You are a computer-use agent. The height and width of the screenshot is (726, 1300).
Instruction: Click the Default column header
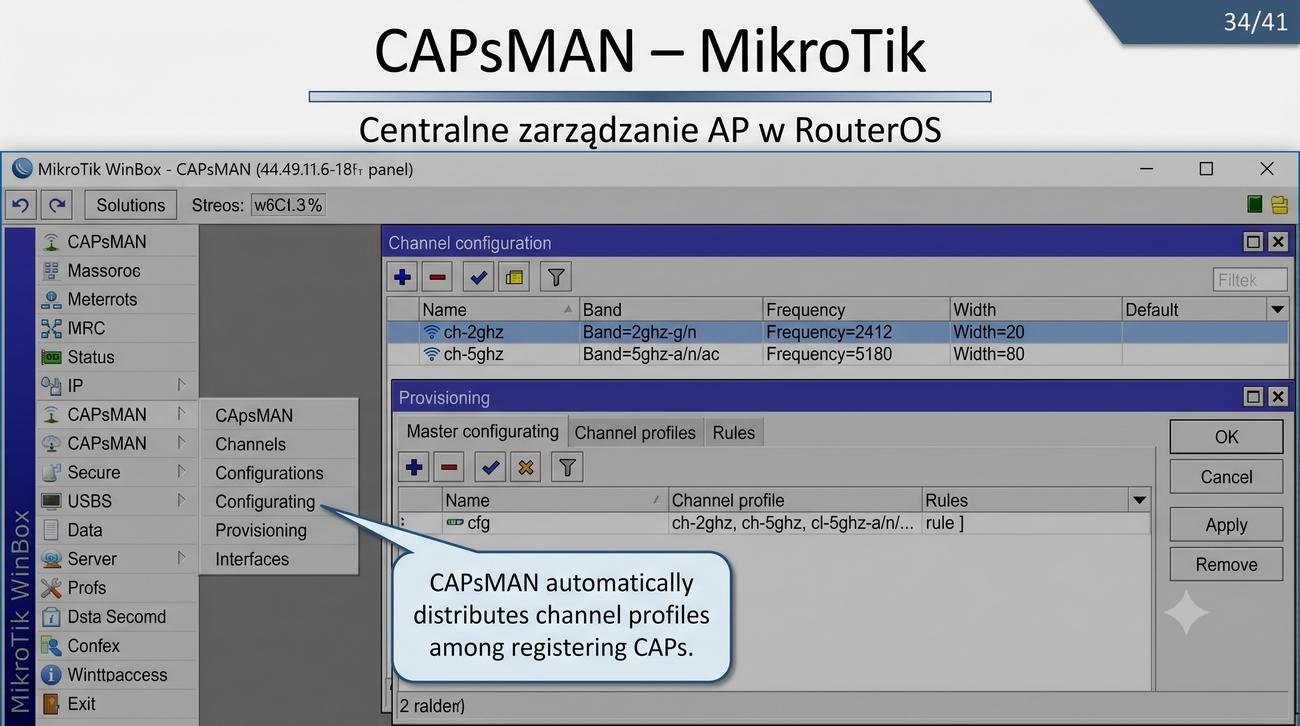point(1194,310)
